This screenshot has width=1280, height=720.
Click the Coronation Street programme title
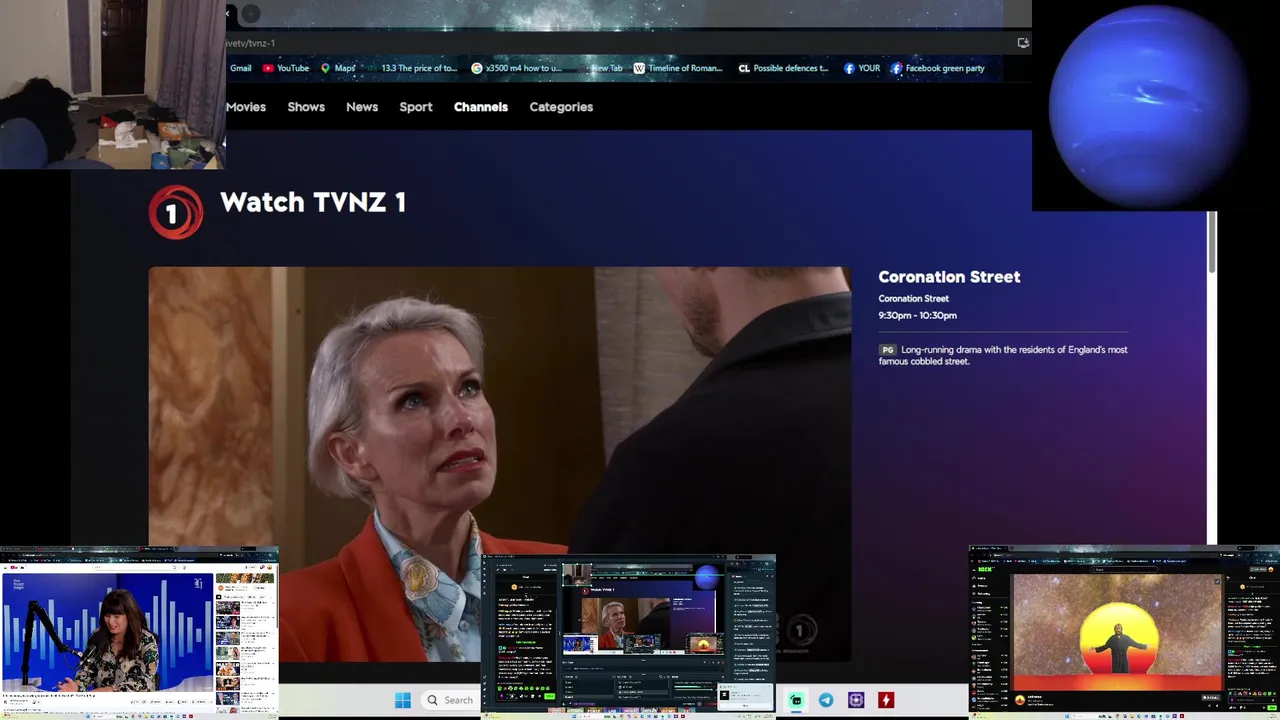(949, 277)
